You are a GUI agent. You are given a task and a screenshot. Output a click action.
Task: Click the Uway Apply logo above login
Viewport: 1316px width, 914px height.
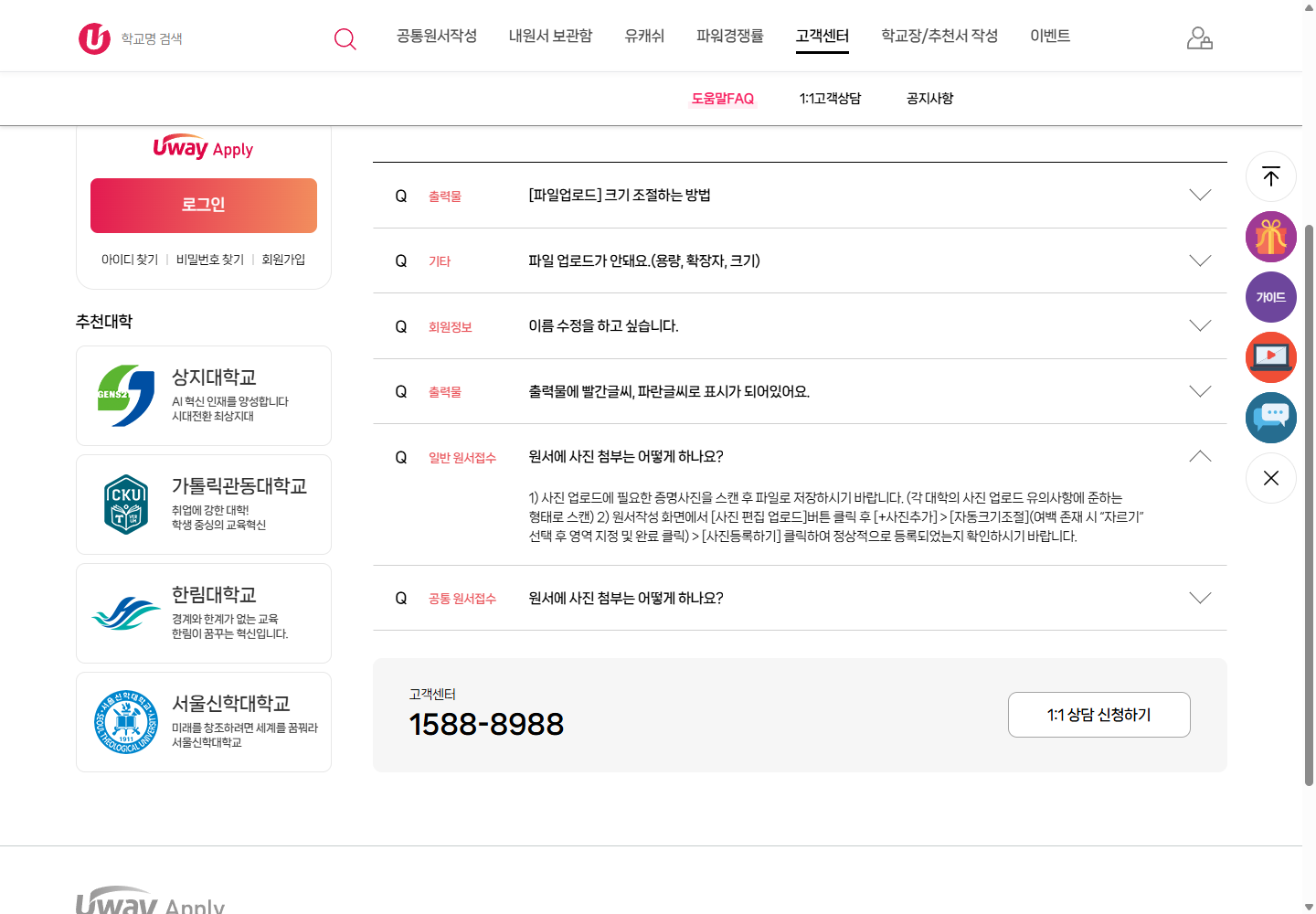click(203, 148)
